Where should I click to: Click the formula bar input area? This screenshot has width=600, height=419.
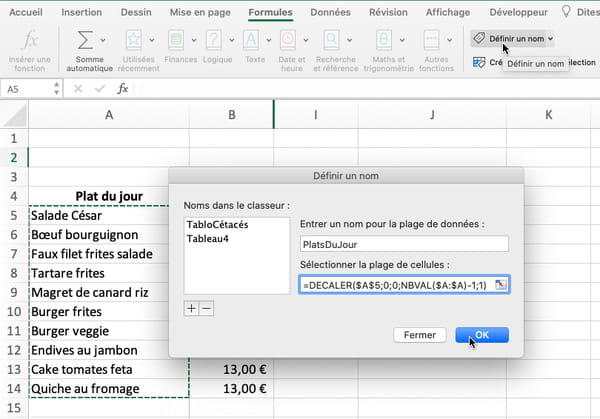[x=365, y=89]
